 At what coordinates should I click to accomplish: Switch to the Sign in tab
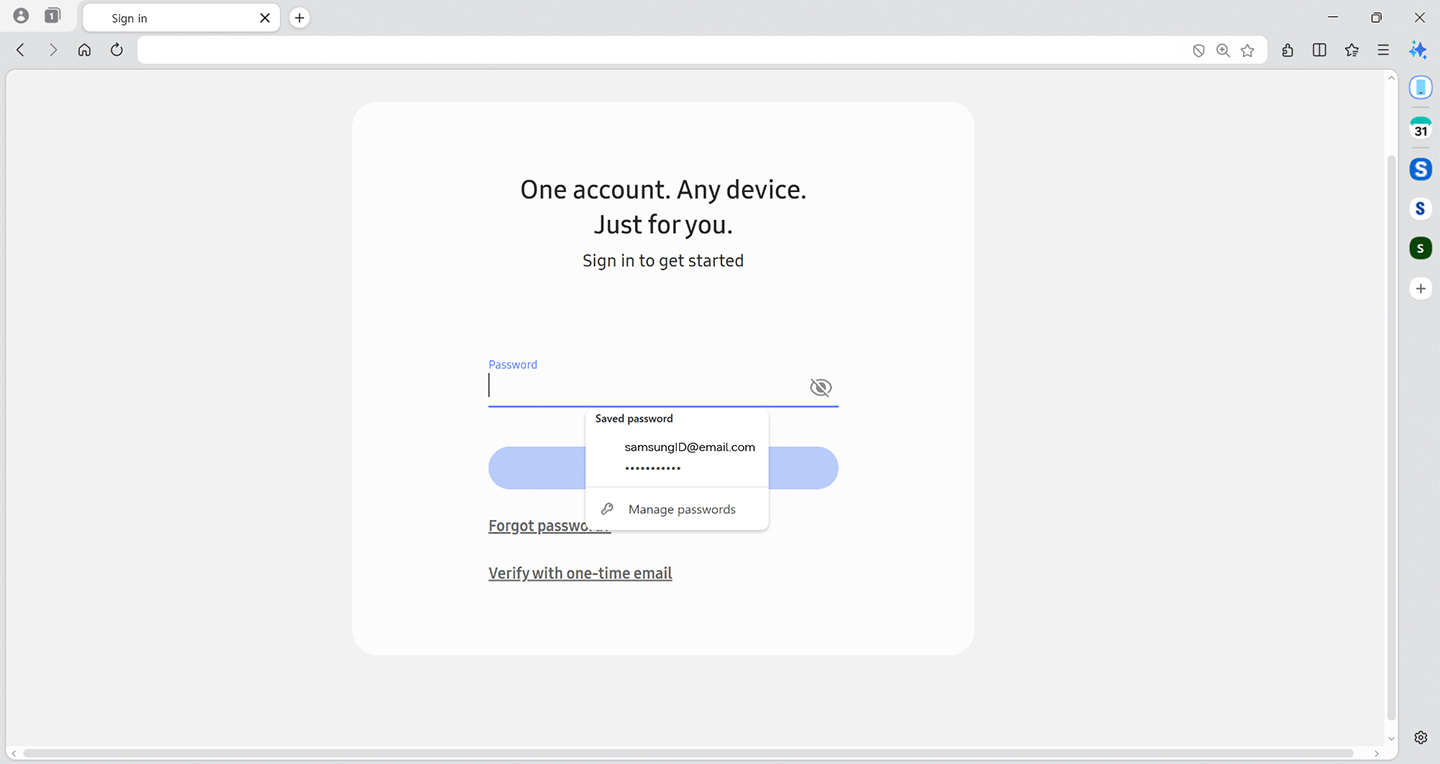[170, 17]
